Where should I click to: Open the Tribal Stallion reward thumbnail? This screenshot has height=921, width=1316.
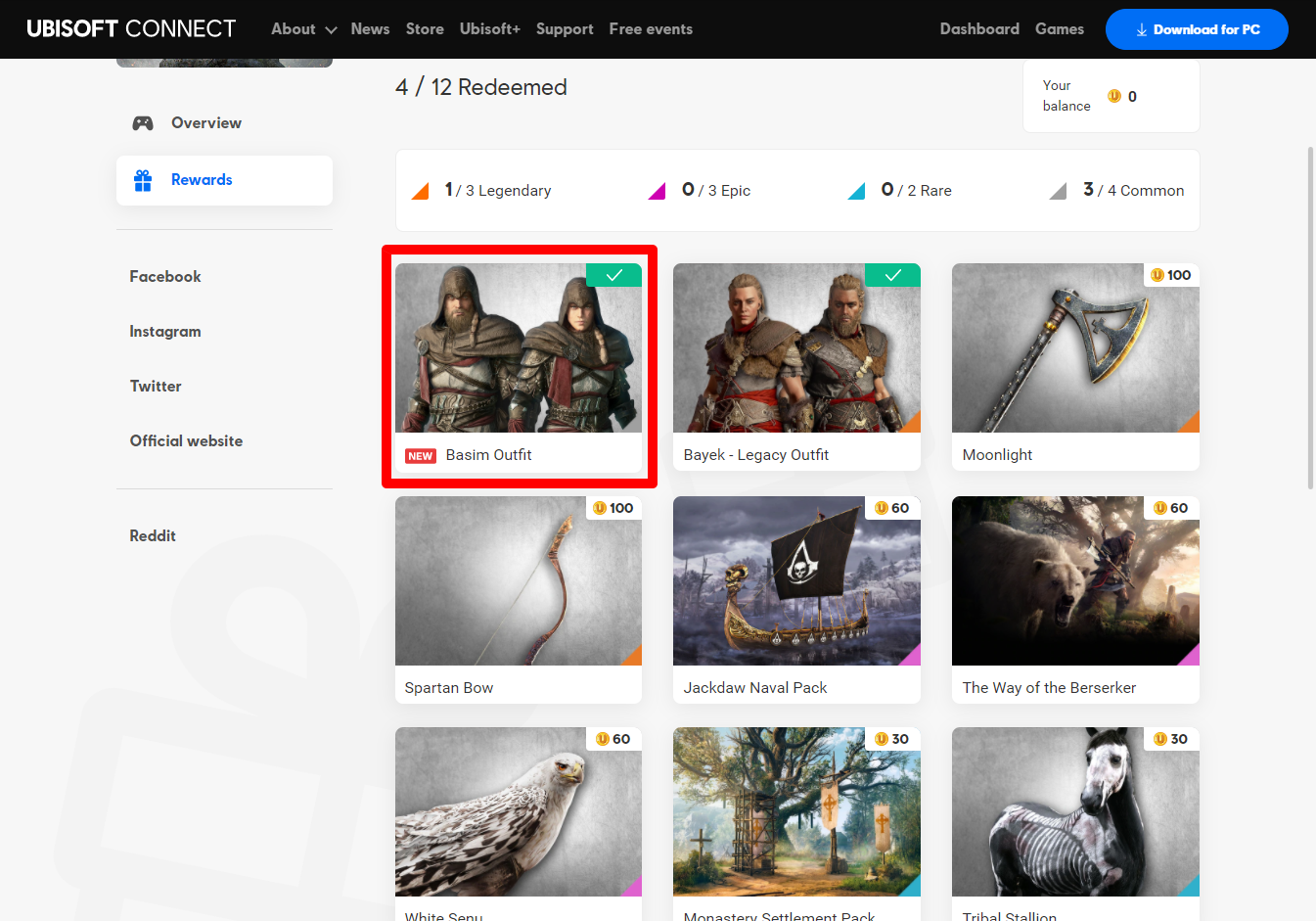pos(1075,812)
